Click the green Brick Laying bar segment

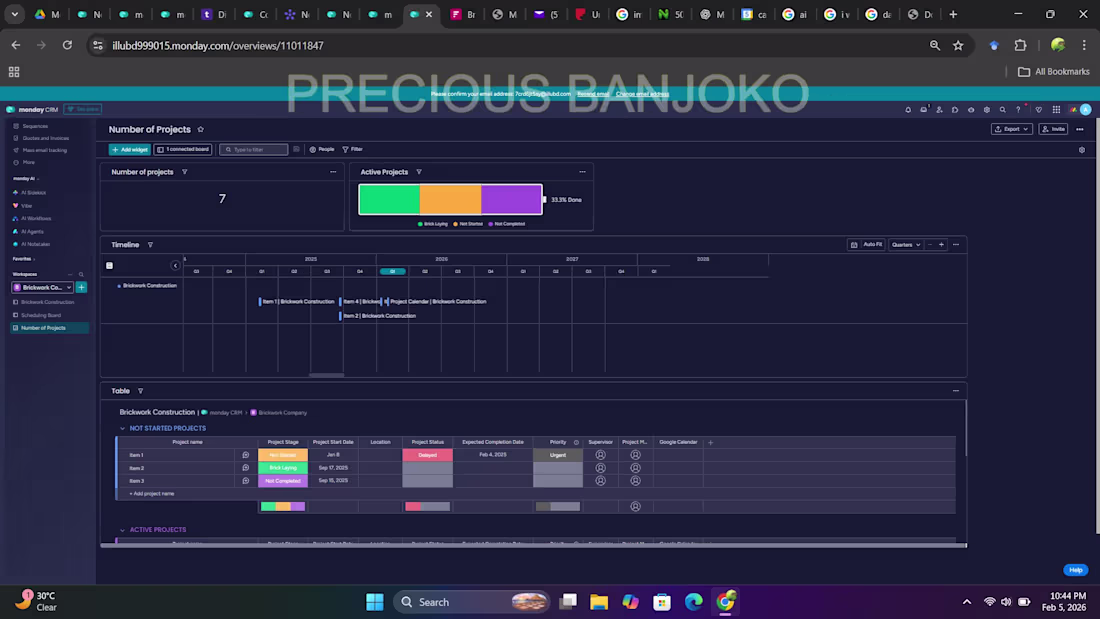coord(389,200)
